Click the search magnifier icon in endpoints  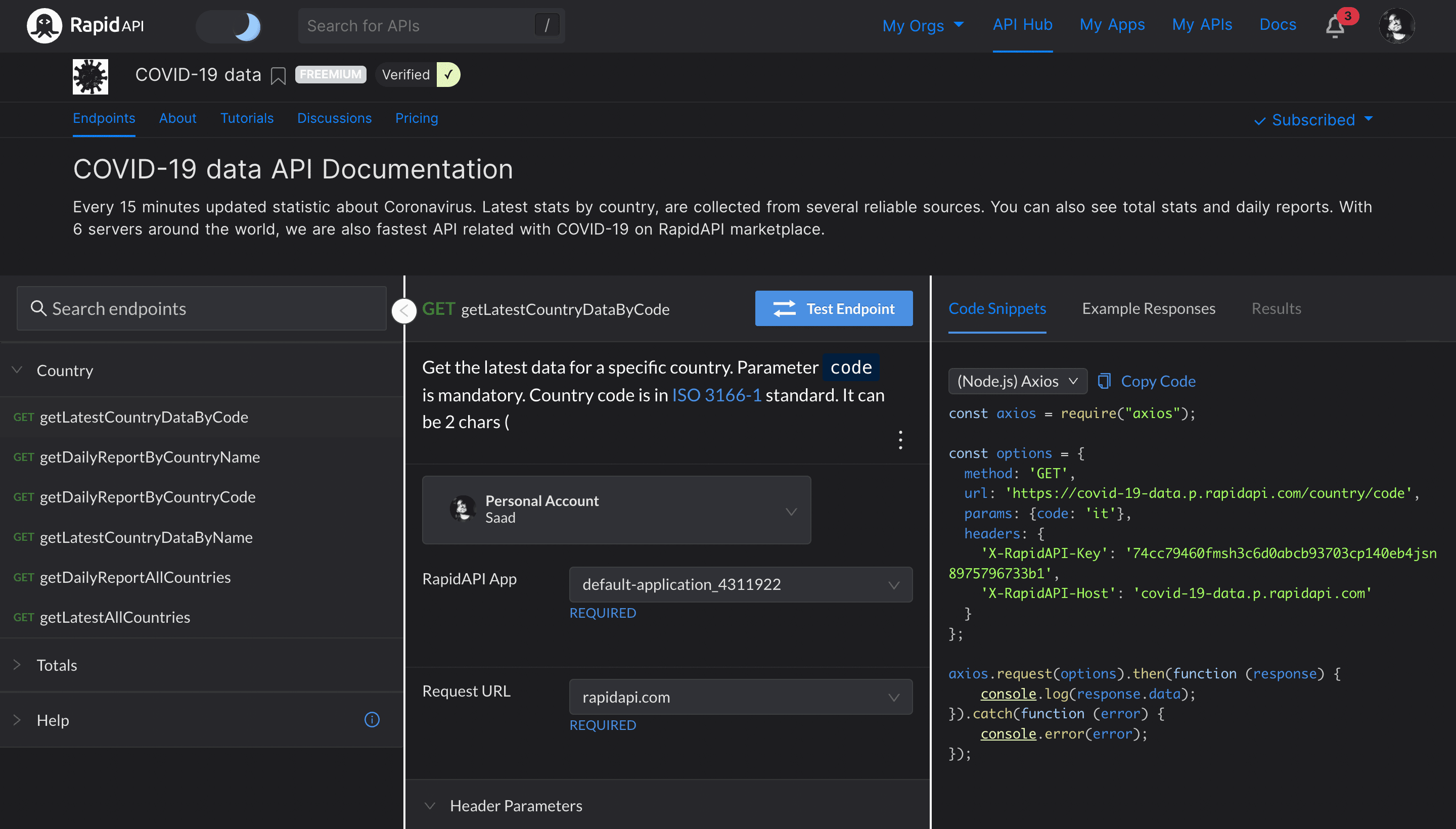coord(38,308)
